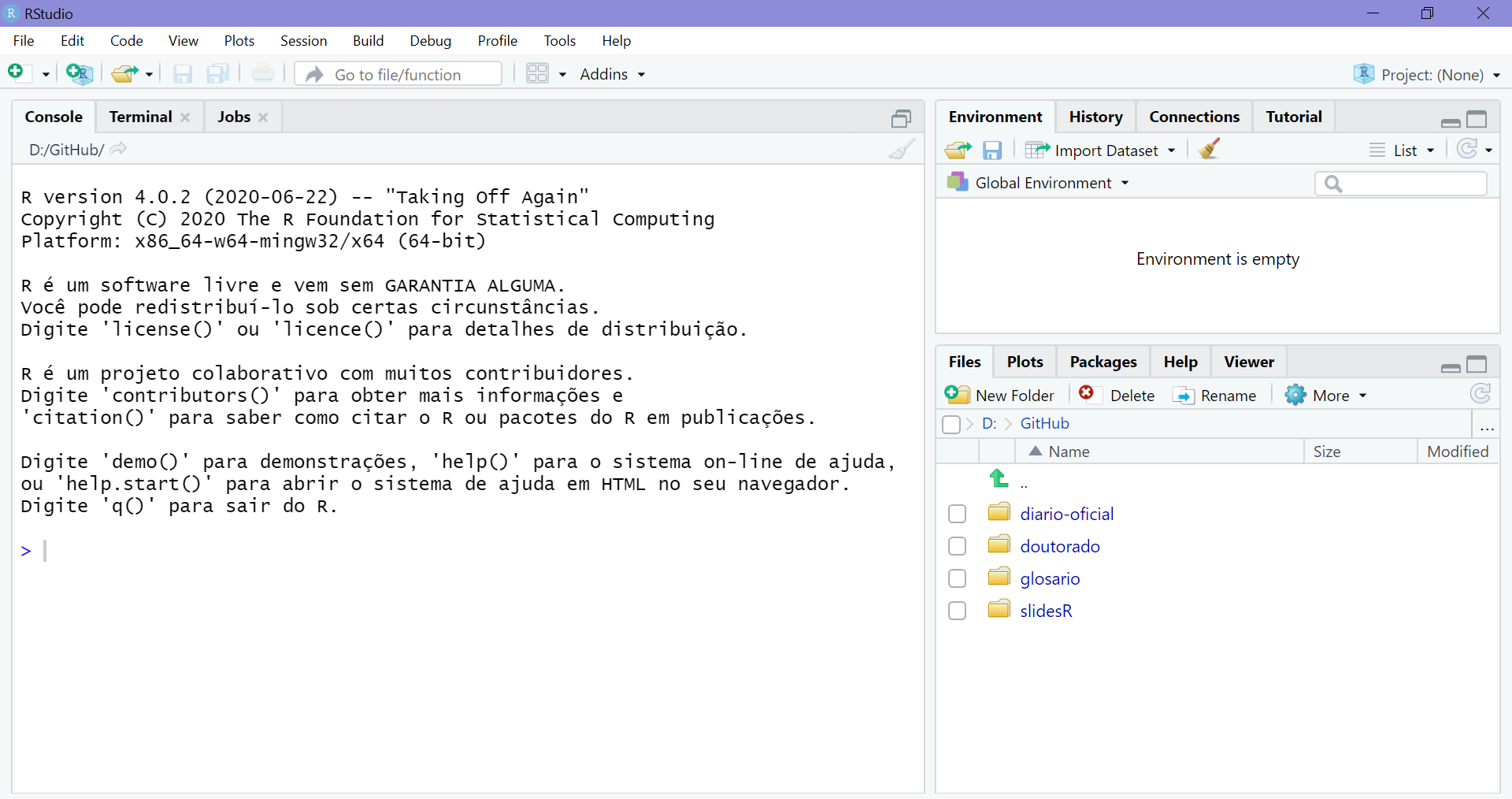Save workspace icon in Environment pane
Image resolution: width=1512 pixels, height=799 pixels.
coord(992,150)
